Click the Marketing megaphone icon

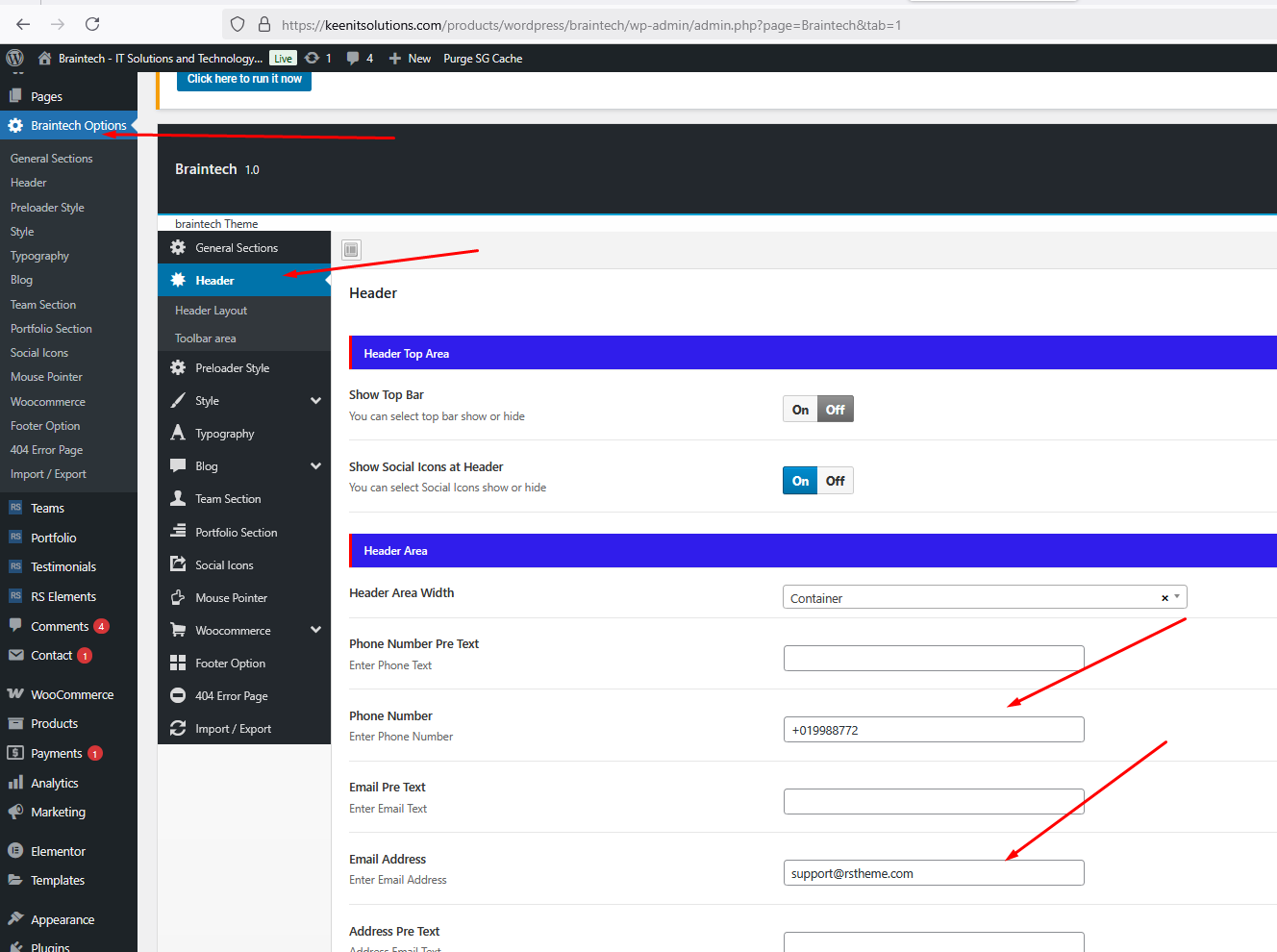15,812
